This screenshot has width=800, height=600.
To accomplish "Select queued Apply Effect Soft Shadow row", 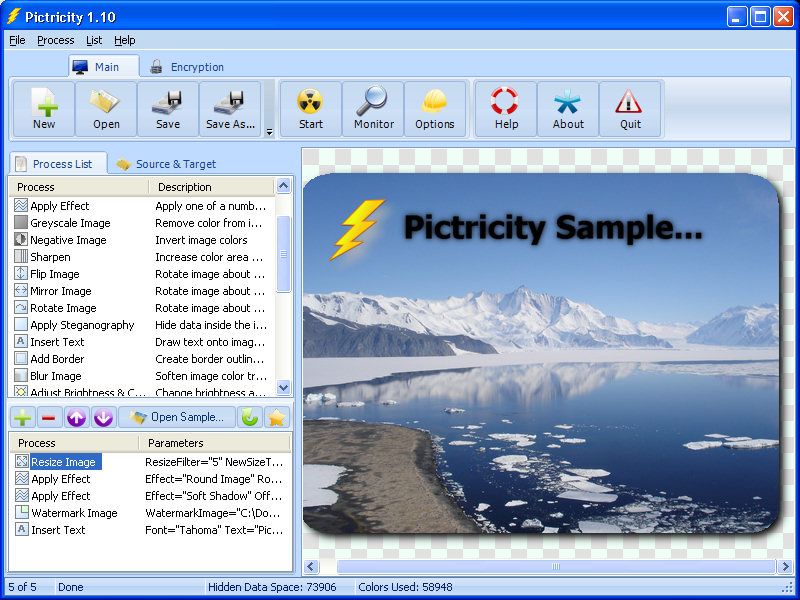I will point(150,495).
